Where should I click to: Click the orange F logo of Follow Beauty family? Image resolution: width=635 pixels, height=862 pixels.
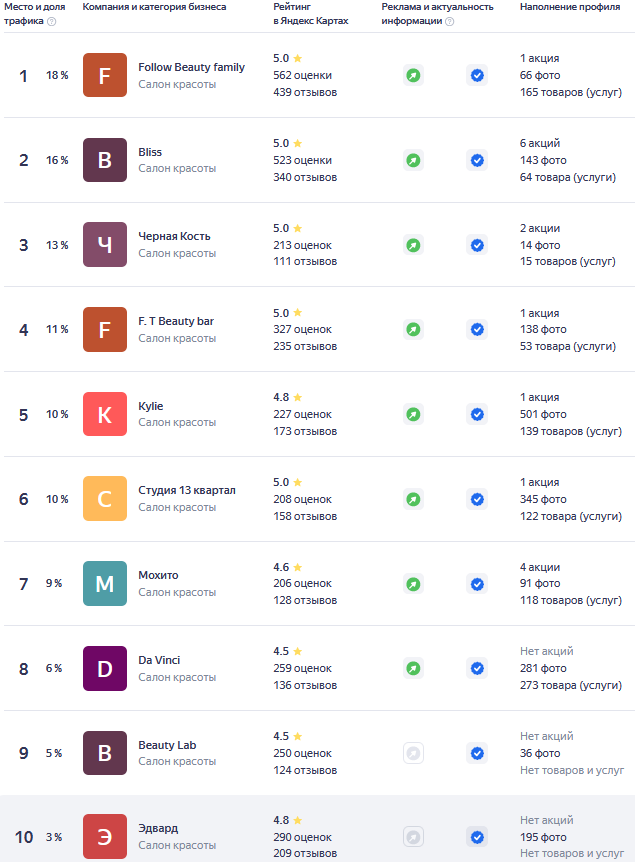(105, 75)
